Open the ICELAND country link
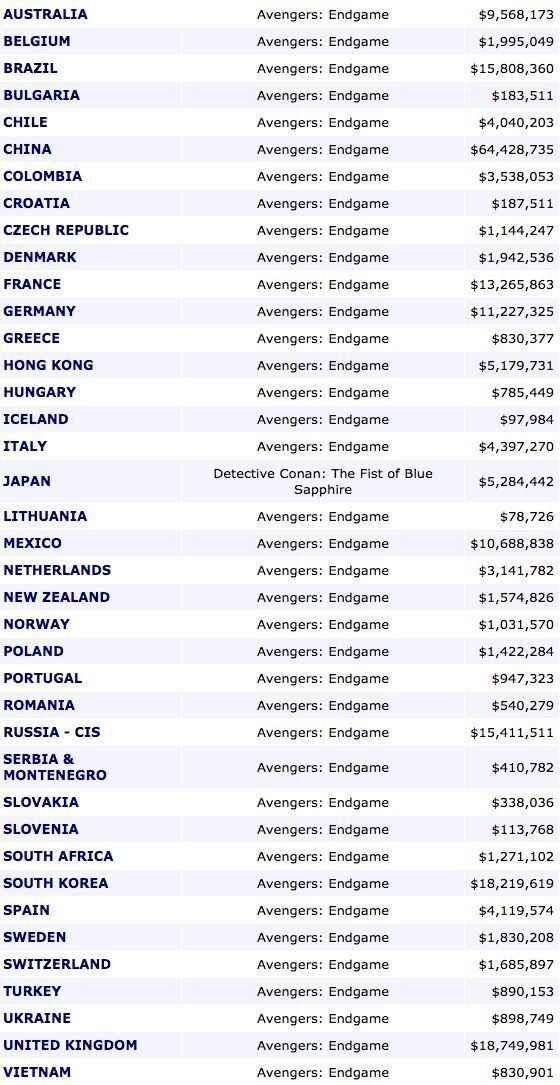This screenshot has height=1085, width=560. (x=35, y=419)
